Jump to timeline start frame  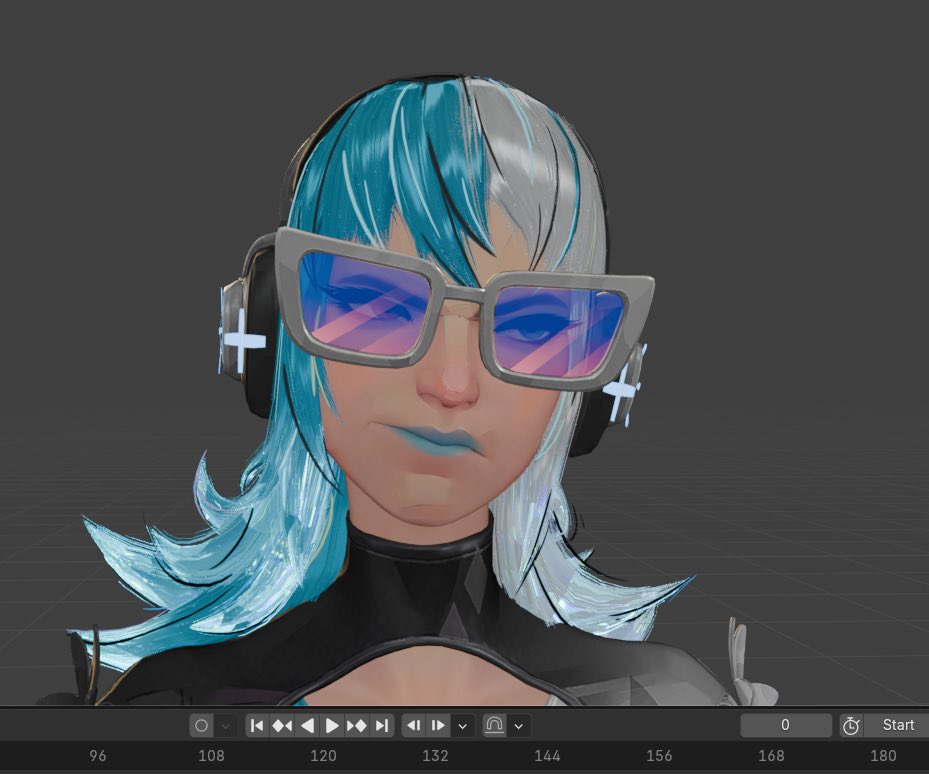257,725
